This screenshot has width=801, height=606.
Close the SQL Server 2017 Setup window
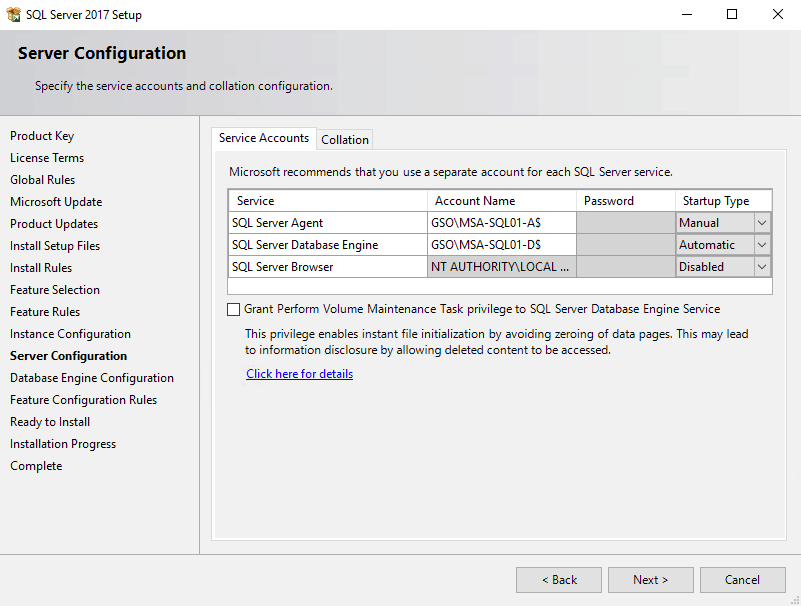click(778, 14)
